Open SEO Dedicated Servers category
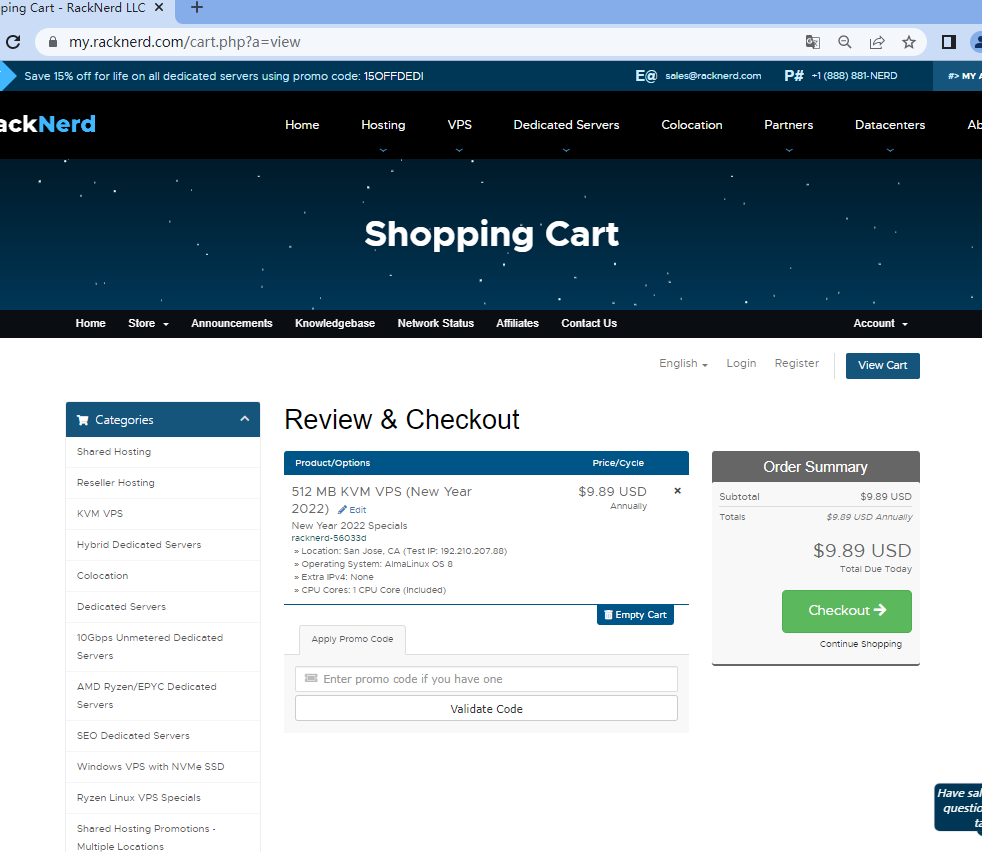The image size is (982, 852). 163,736
